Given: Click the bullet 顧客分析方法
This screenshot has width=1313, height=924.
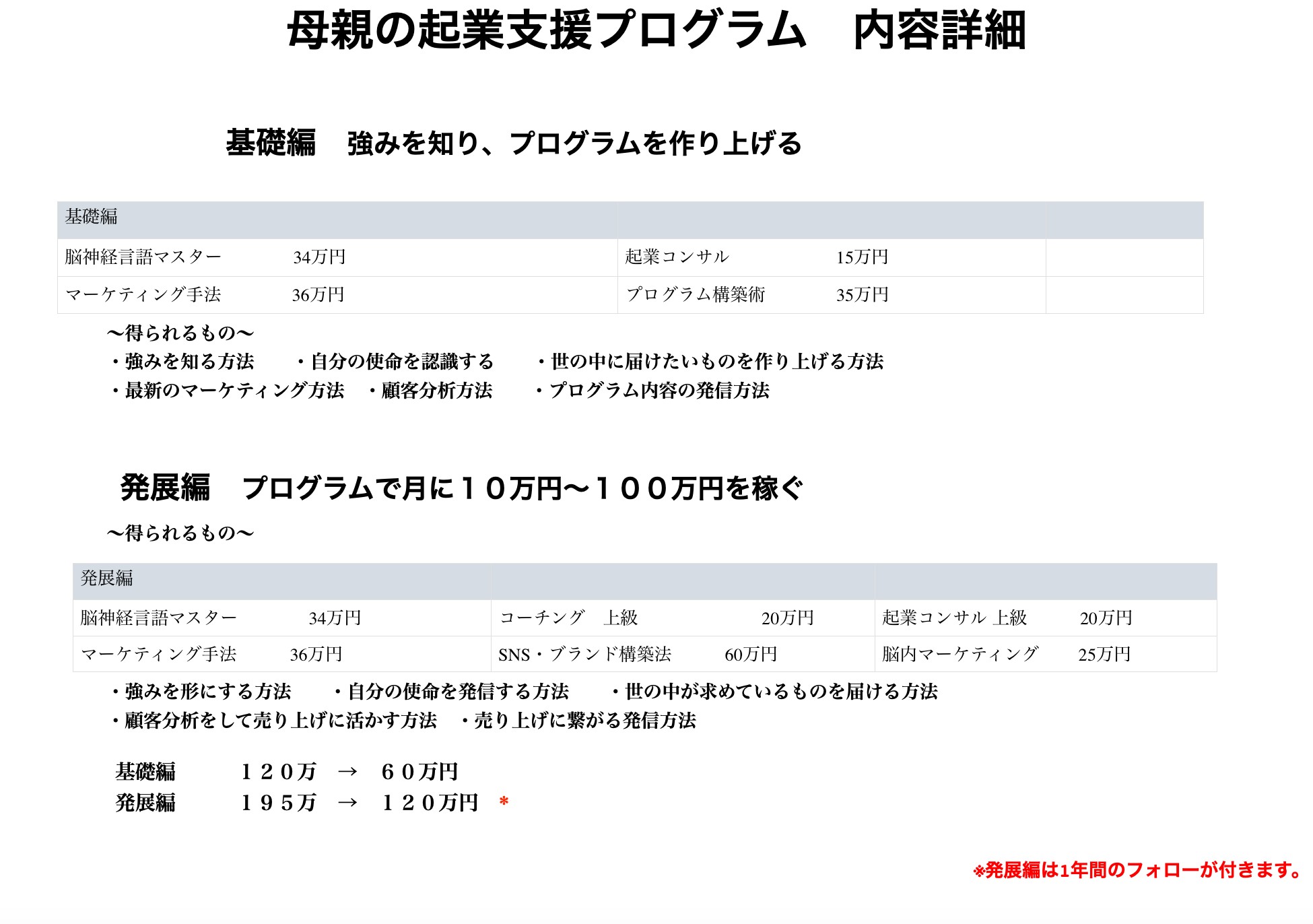Looking at the screenshot, I should pos(429,391).
